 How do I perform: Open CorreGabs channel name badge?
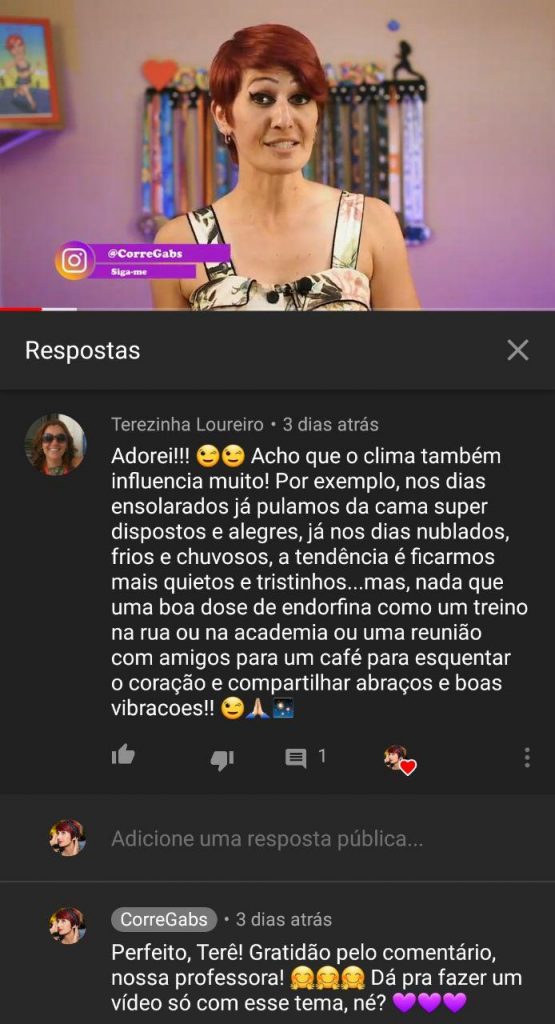[x=164, y=920]
